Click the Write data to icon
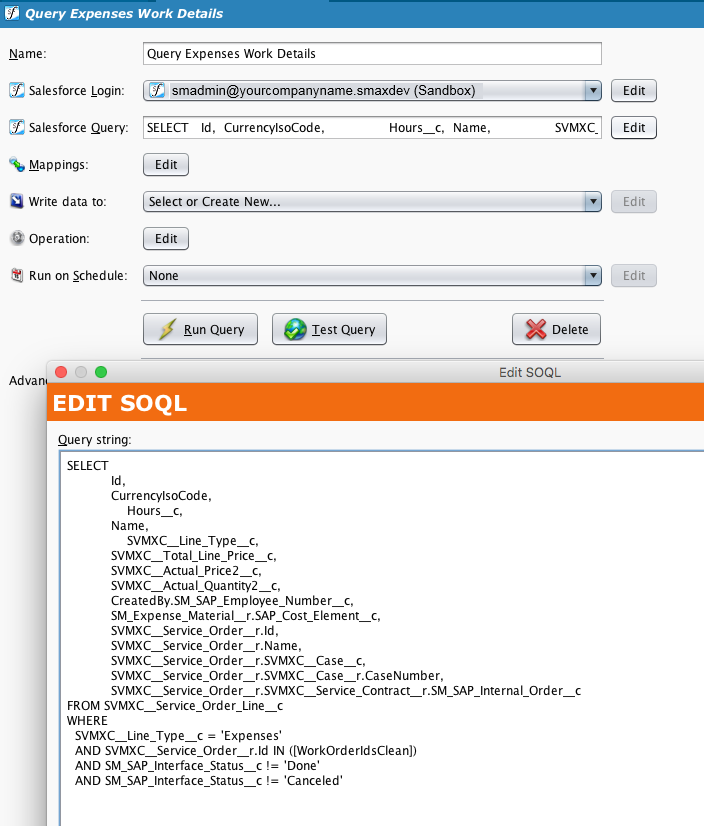The width and height of the screenshot is (704, 826). pos(16,202)
